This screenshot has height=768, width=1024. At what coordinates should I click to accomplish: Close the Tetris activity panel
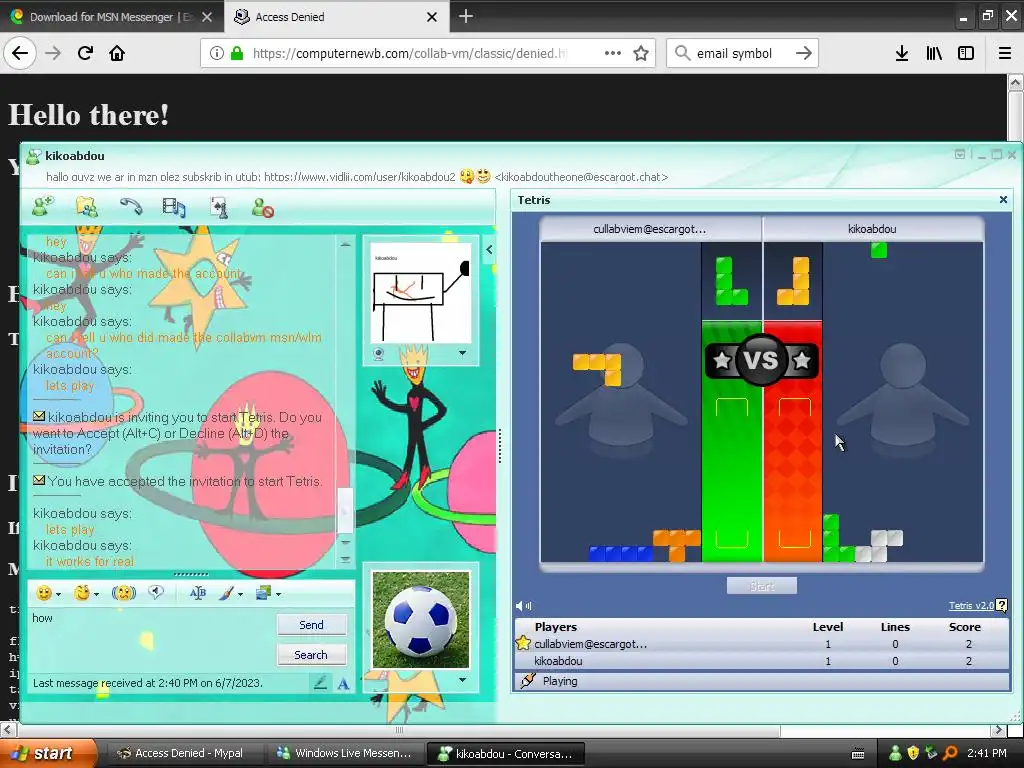pyautogui.click(x=1003, y=200)
